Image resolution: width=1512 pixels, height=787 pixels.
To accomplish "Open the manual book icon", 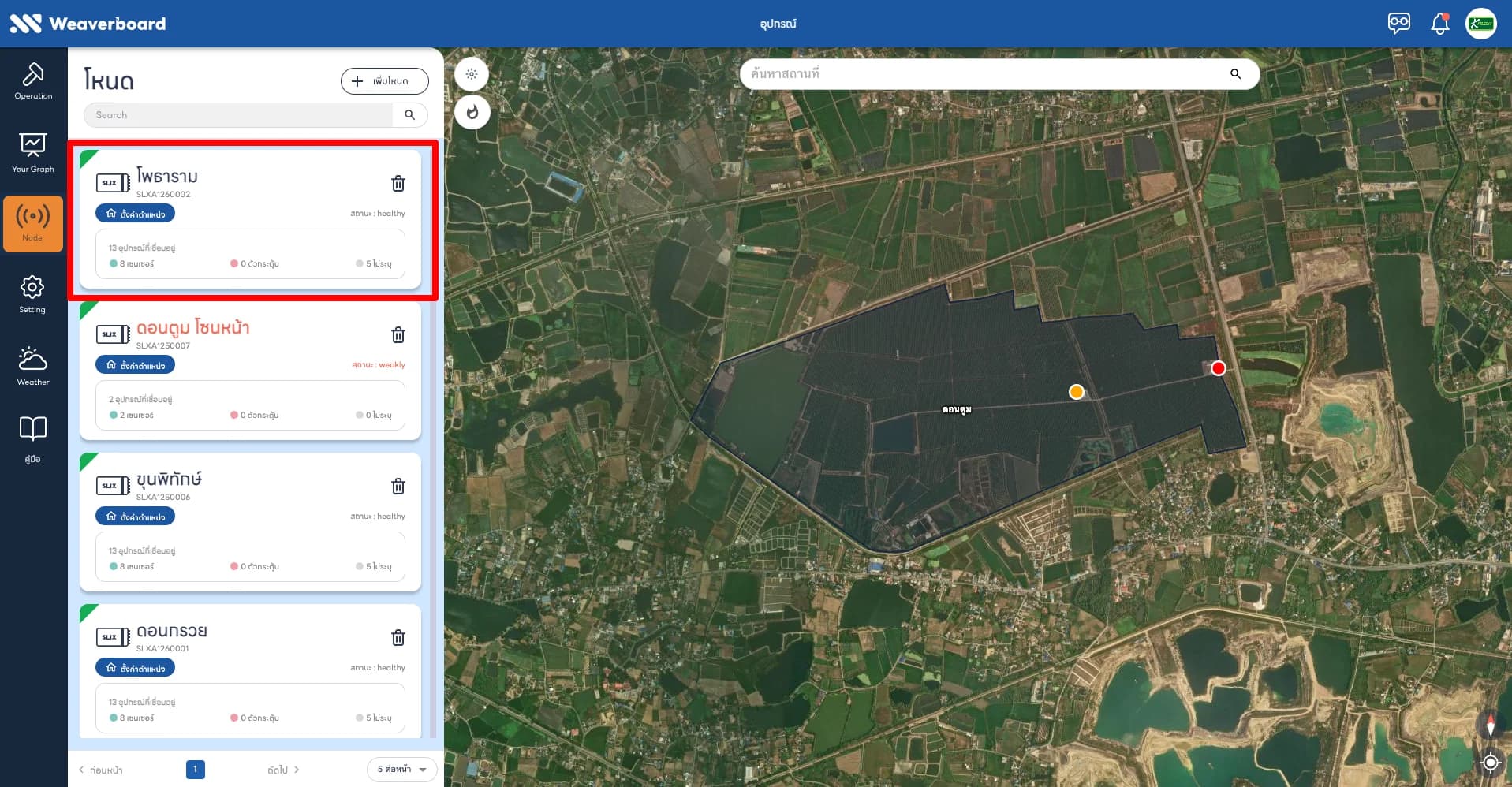I will [33, 439].
